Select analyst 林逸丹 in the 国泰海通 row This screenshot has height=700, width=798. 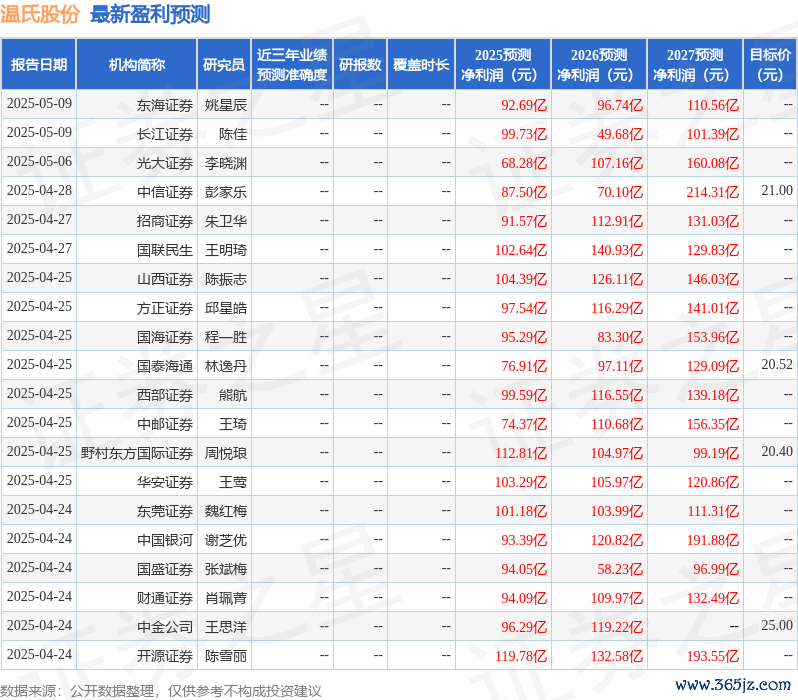click(x=225, y=366)
